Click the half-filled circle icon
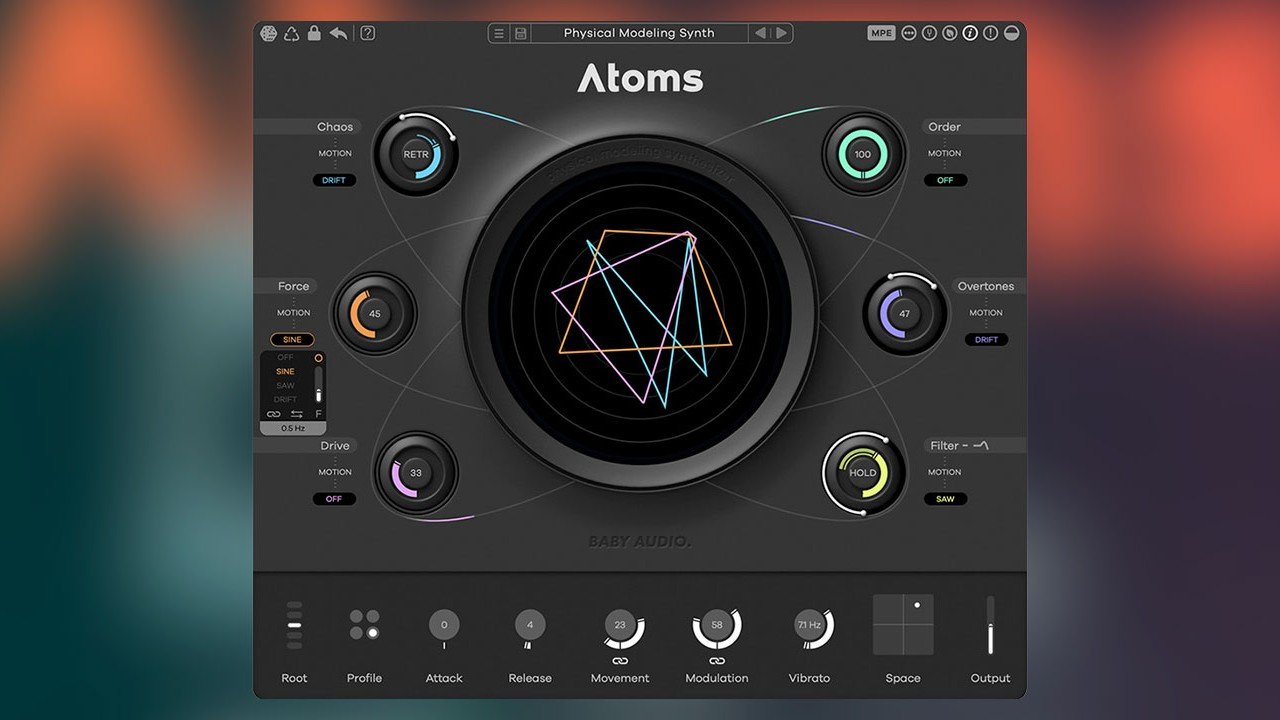This screenshot has height=720, width=1280. 1011,33
